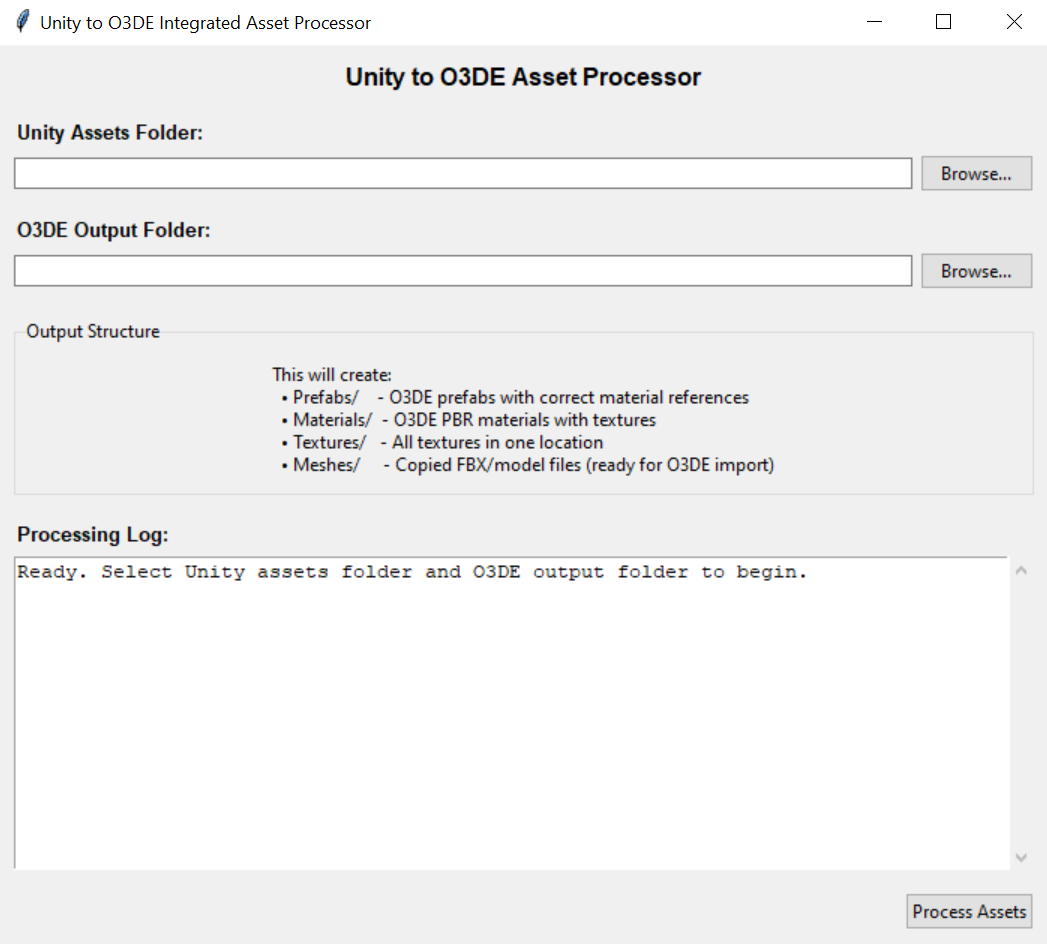Click the 'Unity Assets Folder:' label

(110, 133)
